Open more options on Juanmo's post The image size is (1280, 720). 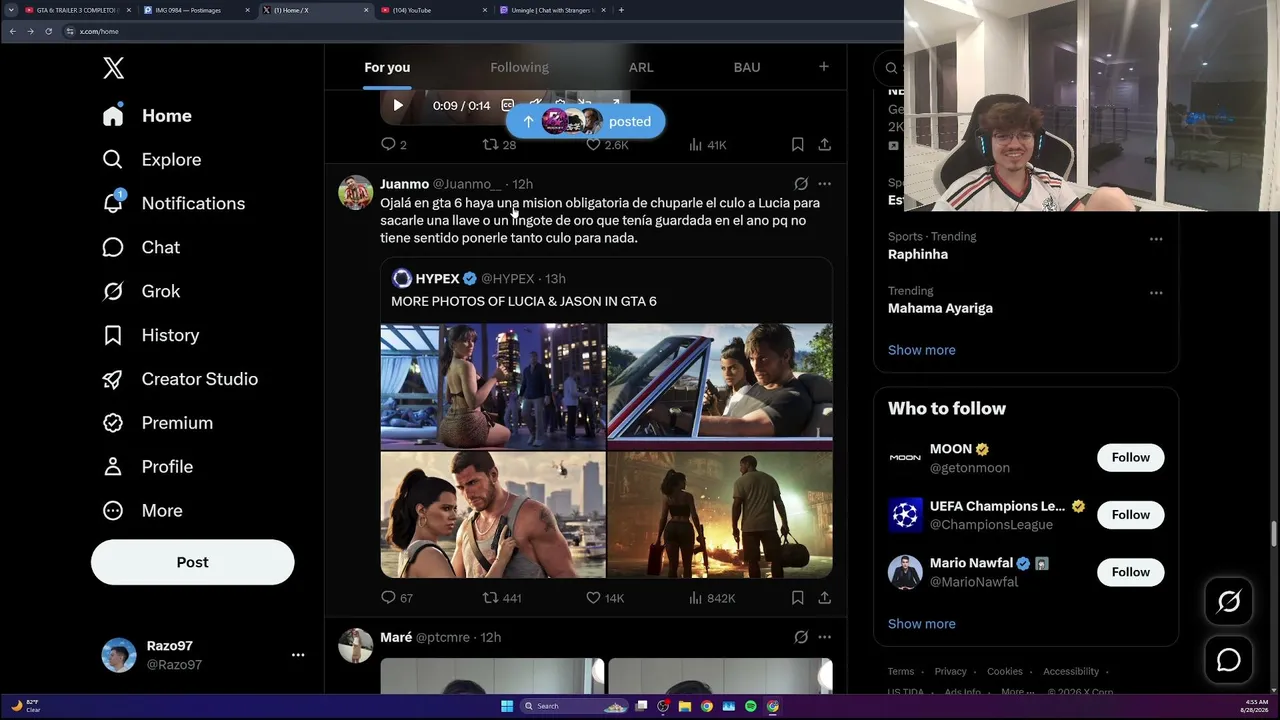coord(825,184)
